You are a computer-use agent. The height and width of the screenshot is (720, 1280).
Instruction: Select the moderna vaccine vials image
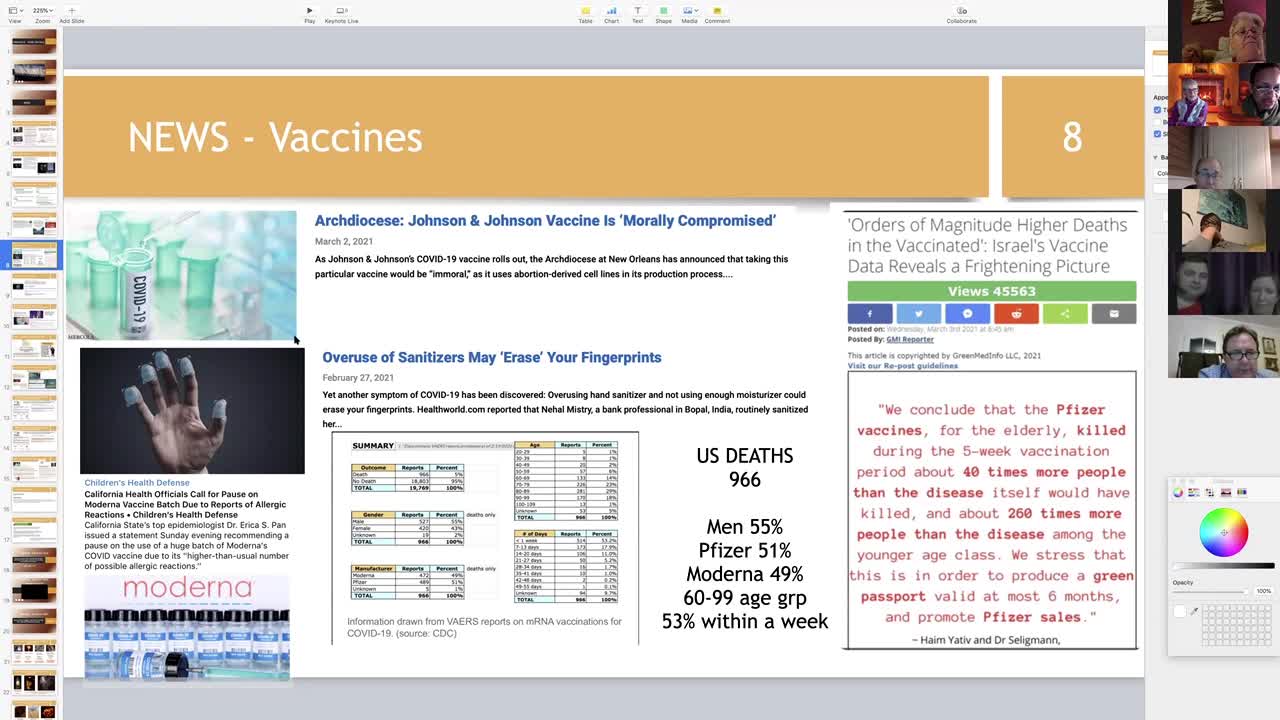tap(187, 628)
